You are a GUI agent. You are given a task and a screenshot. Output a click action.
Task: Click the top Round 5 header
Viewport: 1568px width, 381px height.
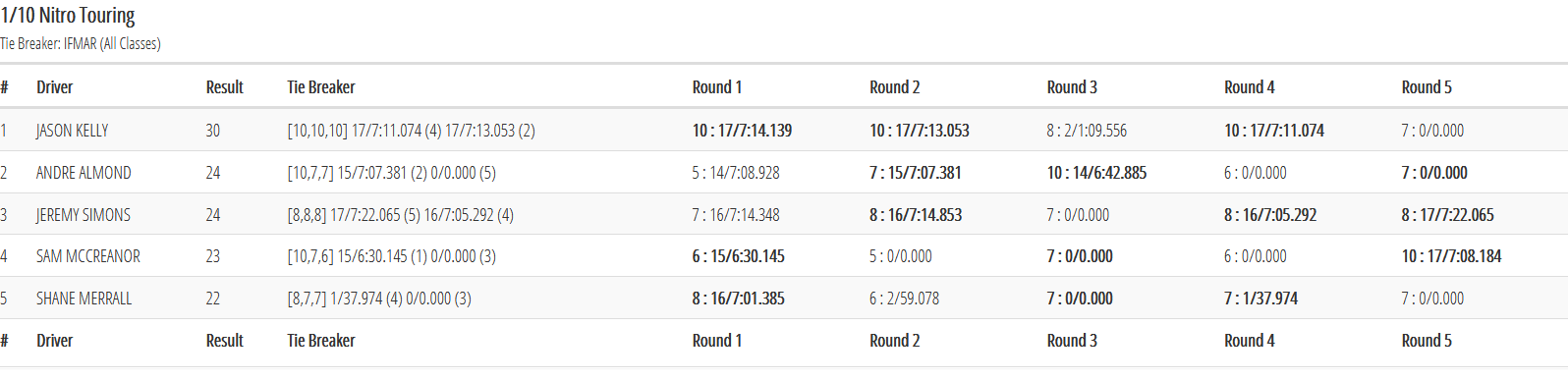tap(1427, 87)
